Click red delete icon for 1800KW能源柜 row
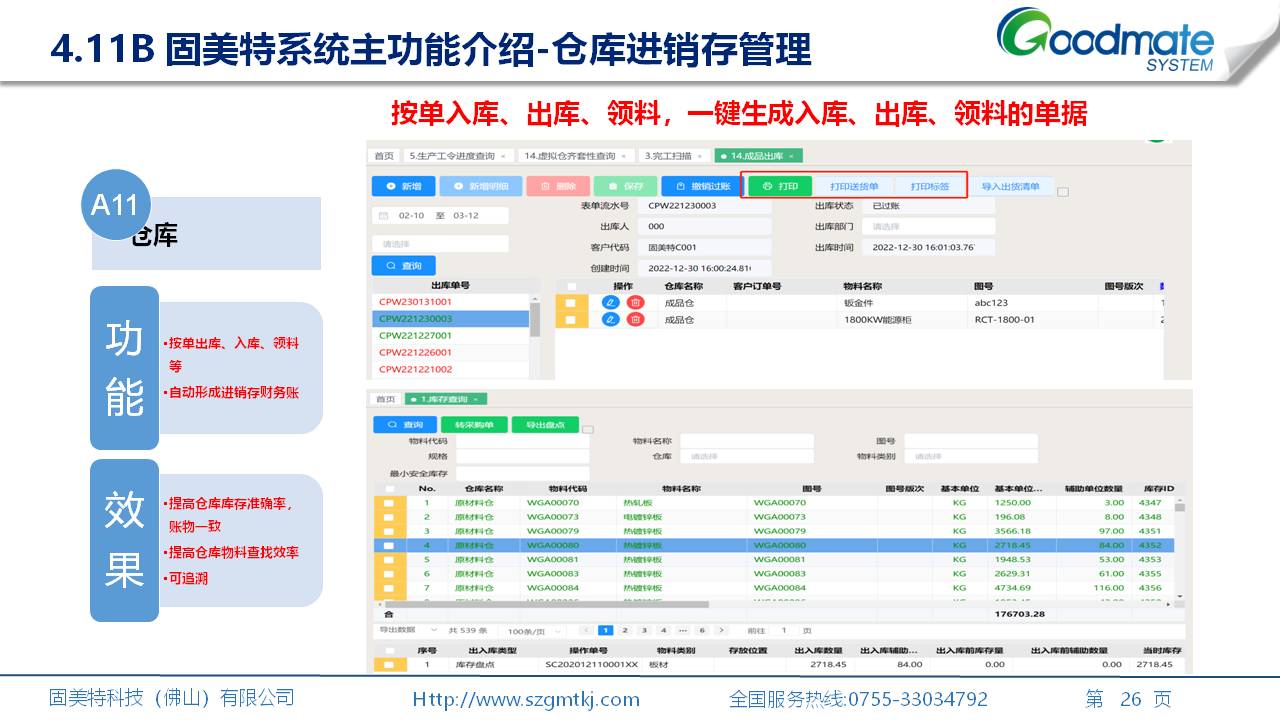Screen dimensions: 1280x720 635,319
